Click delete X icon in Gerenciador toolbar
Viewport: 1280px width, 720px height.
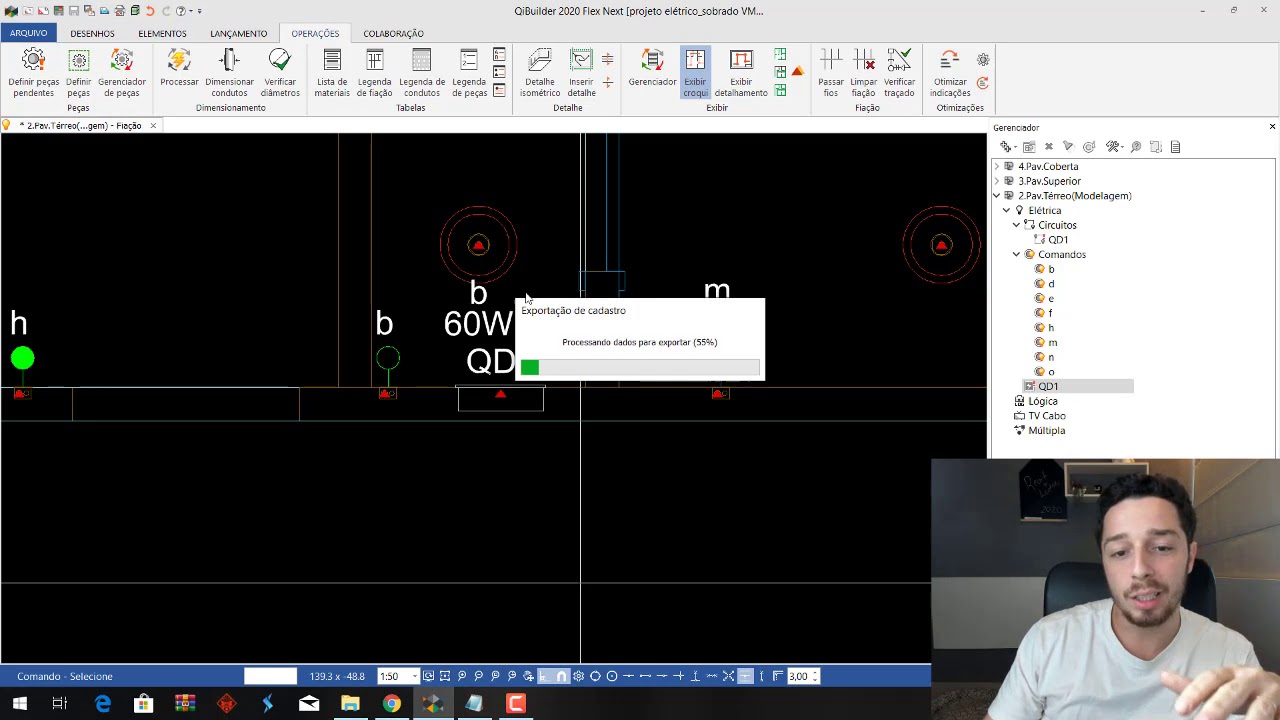click(1049, 147)
